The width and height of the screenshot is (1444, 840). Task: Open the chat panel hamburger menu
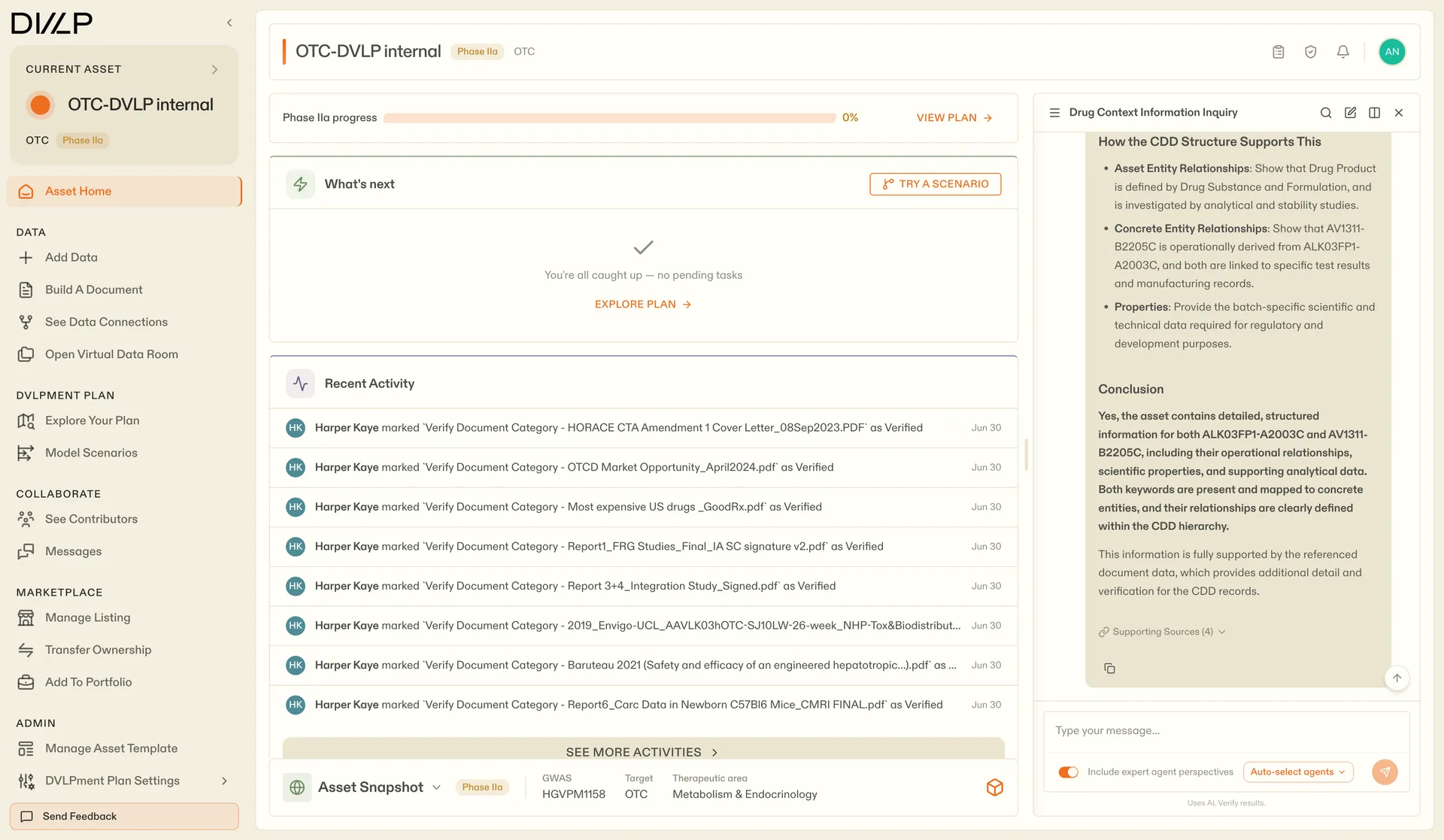1054,113
